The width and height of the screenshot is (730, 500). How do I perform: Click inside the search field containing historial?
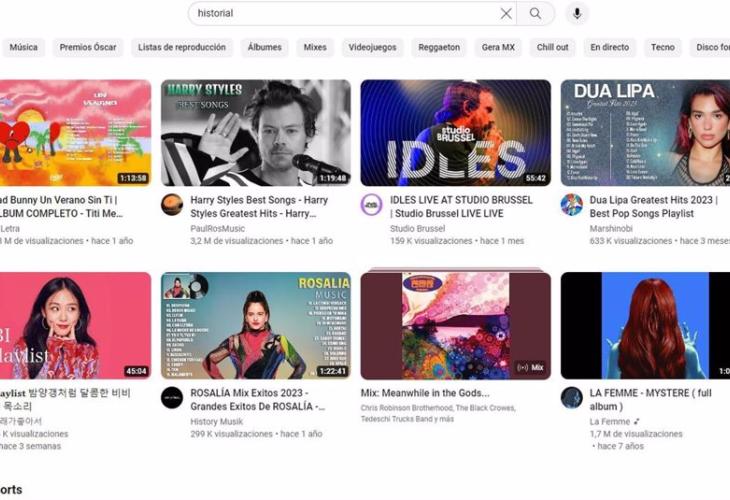coord(340,14)
